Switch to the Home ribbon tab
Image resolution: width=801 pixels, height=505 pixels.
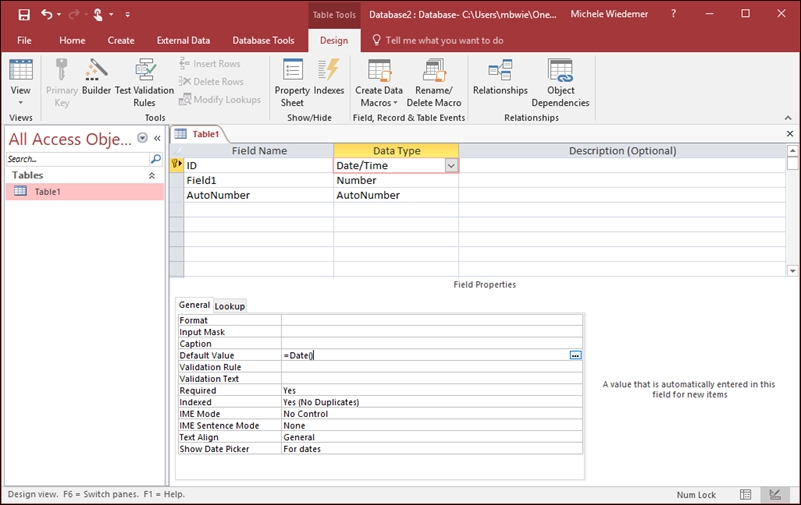(x=72, y=40)
